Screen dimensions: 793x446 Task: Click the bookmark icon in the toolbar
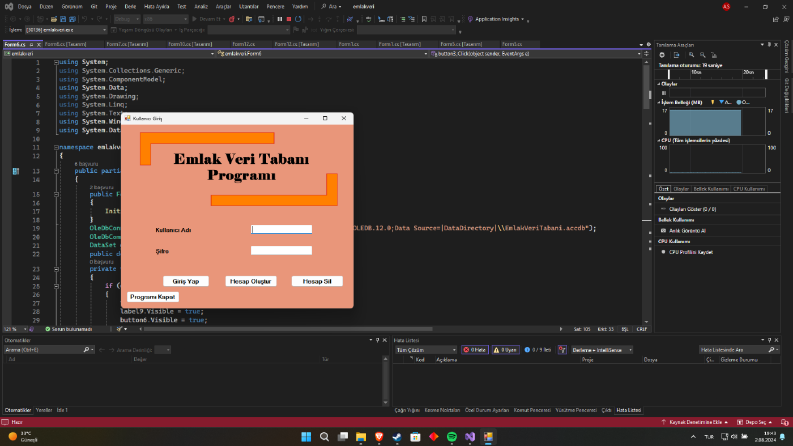(x=424, y=19)
